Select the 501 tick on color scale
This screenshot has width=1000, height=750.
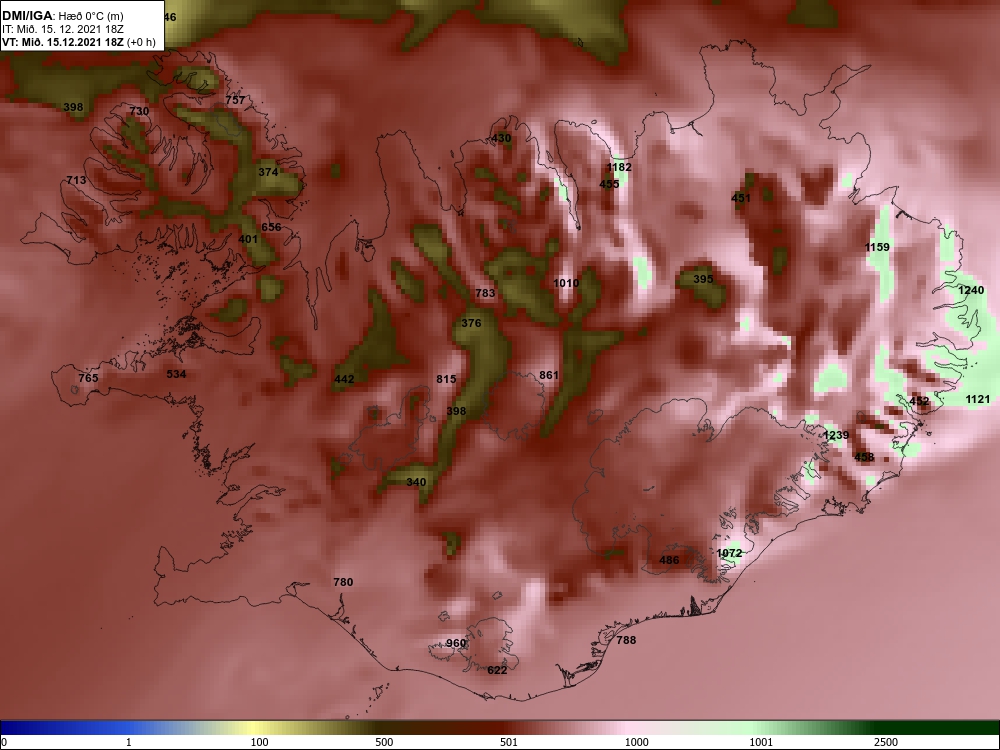pyautogui.click(x=509, y=742)
